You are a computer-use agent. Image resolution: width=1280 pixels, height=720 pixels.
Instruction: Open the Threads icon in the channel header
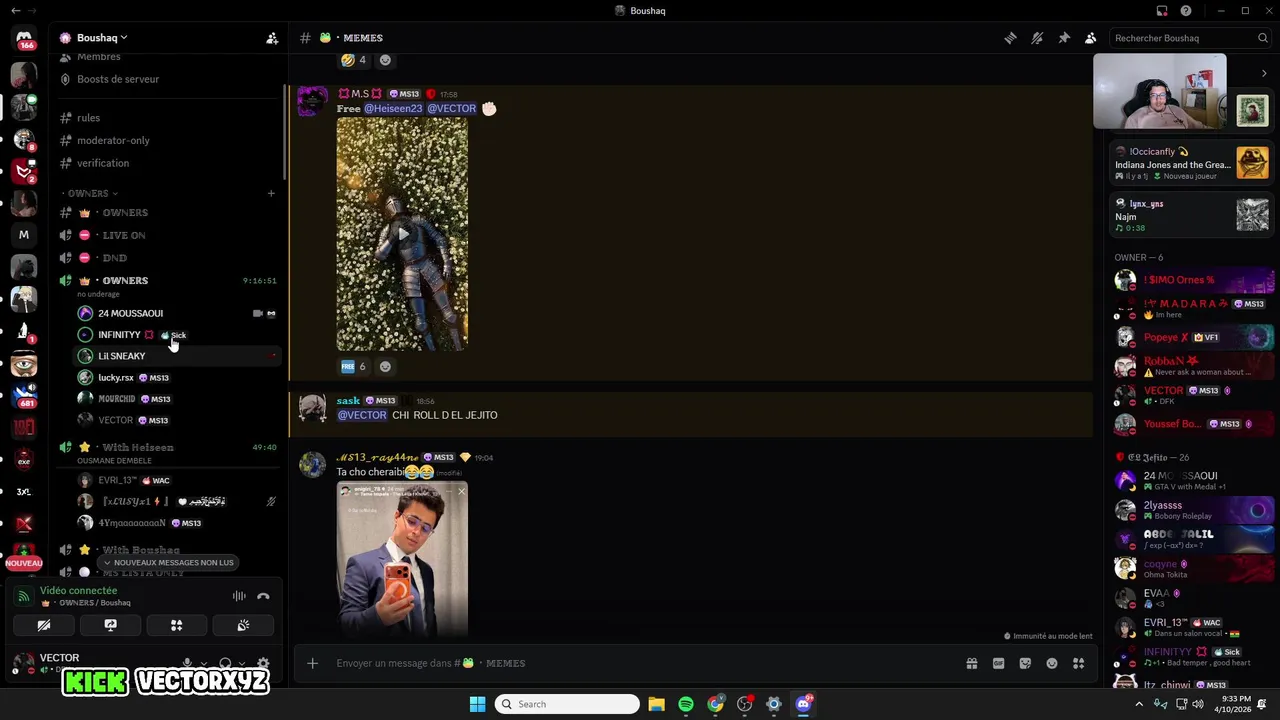point(1010,38)
